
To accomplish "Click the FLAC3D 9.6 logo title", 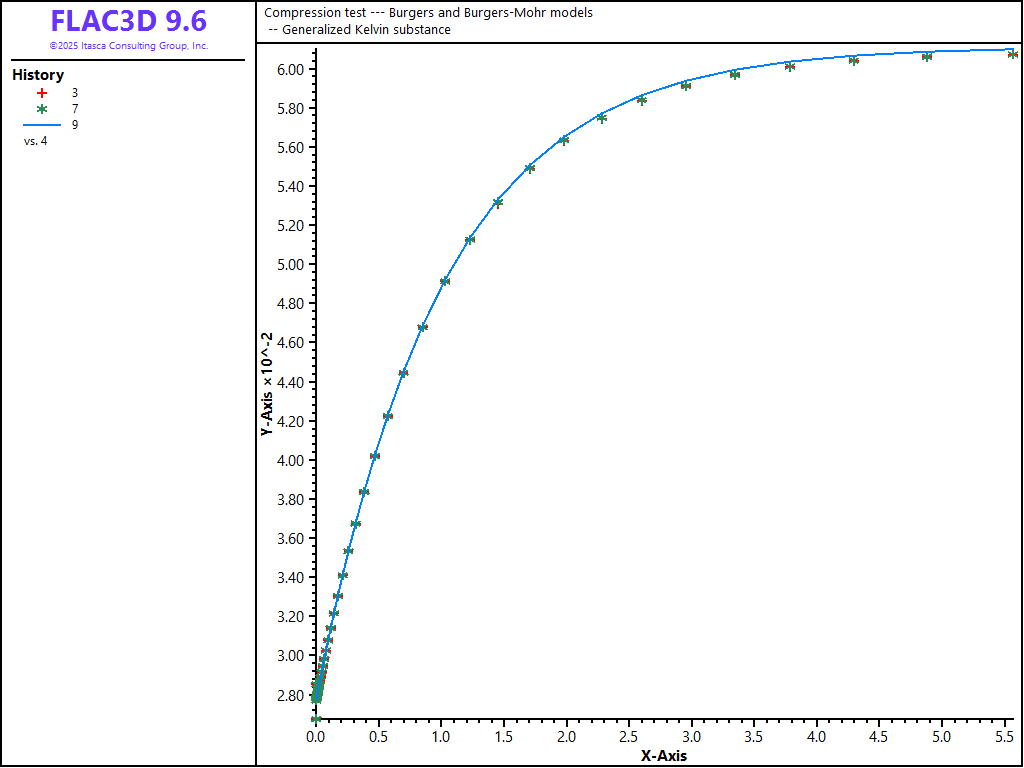I will (128, 21).
